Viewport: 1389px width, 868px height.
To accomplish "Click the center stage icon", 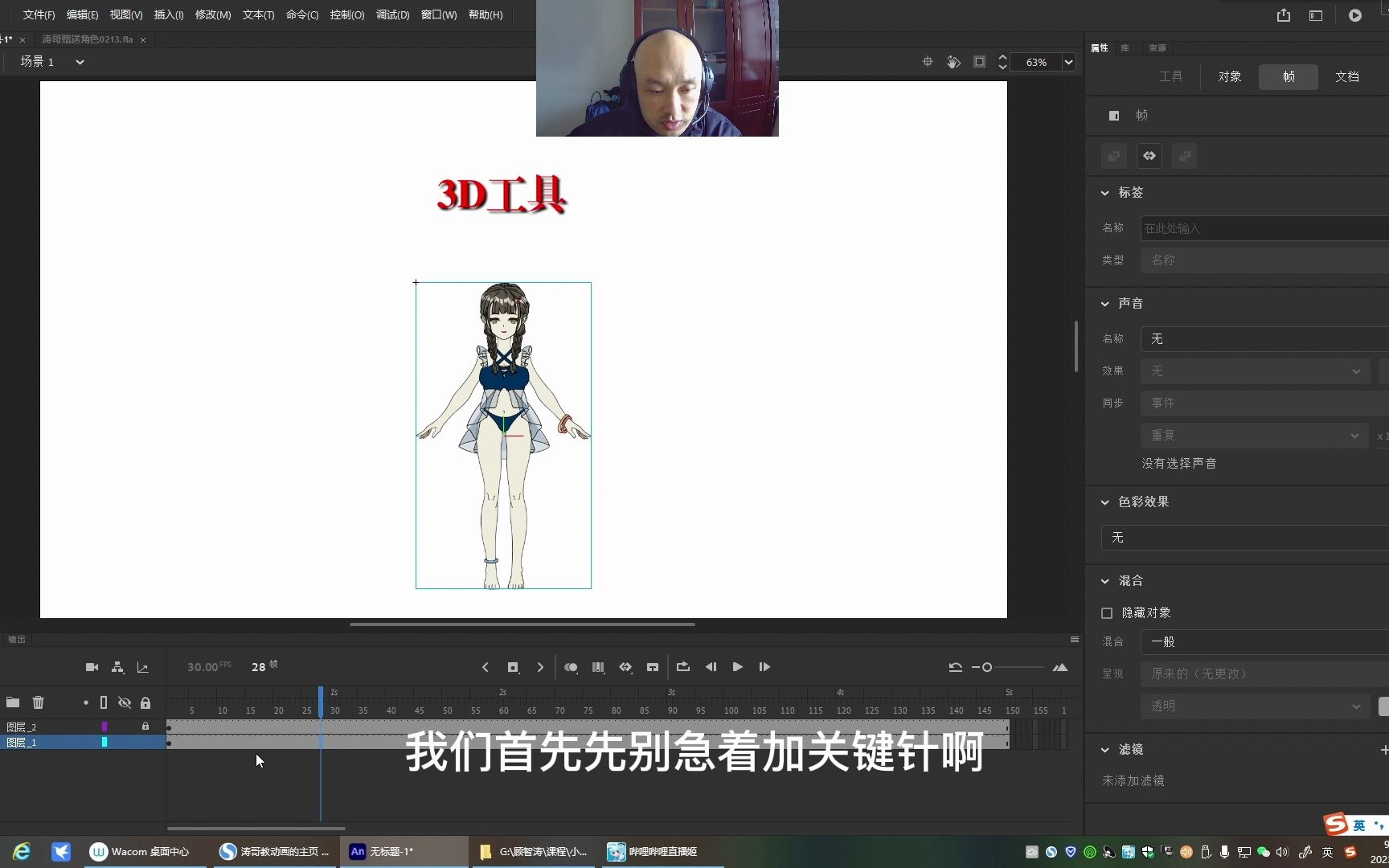I will (x=928, y=62).
